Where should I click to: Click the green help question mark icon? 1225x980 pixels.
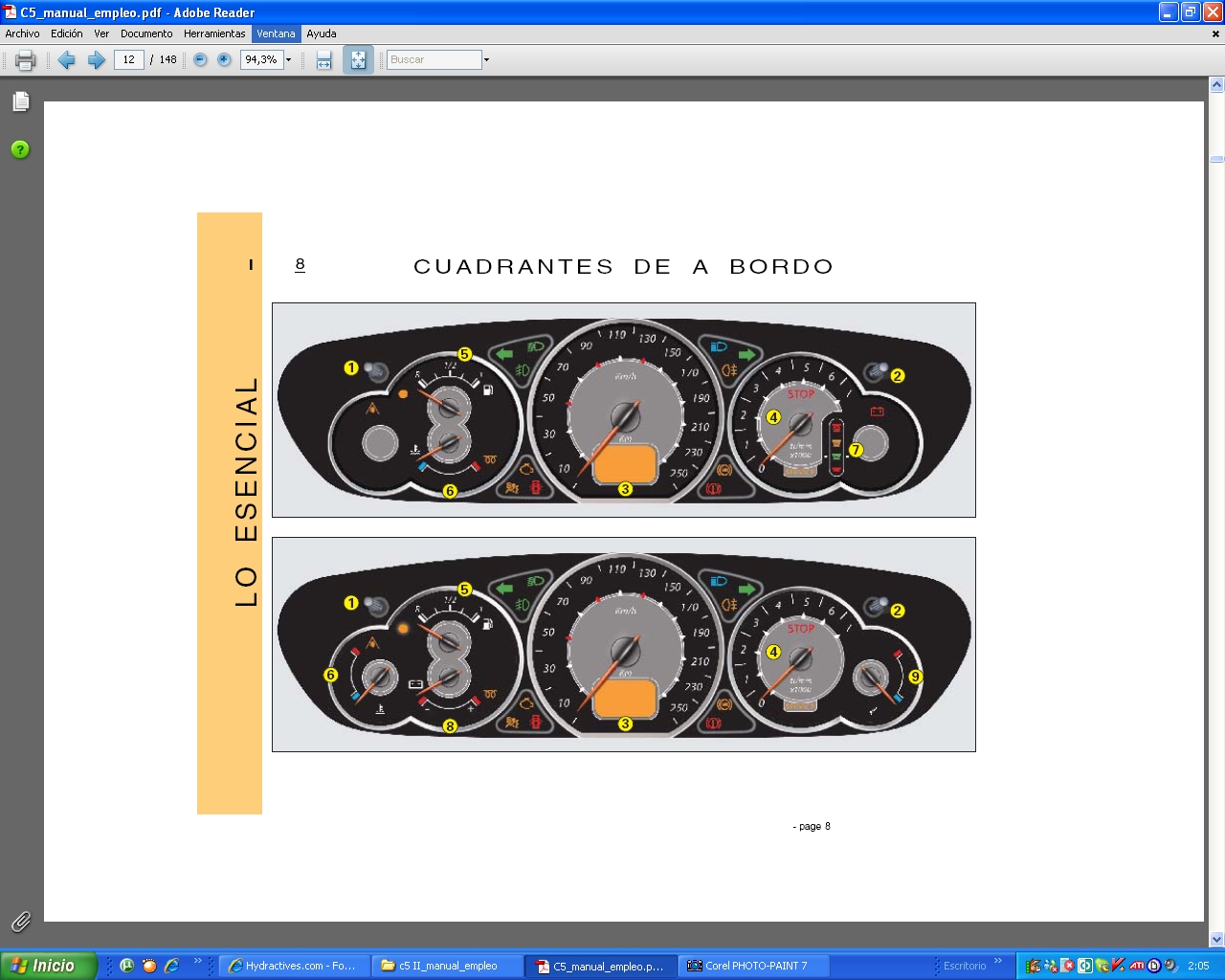pyautogui.click(x=20, y=149)
